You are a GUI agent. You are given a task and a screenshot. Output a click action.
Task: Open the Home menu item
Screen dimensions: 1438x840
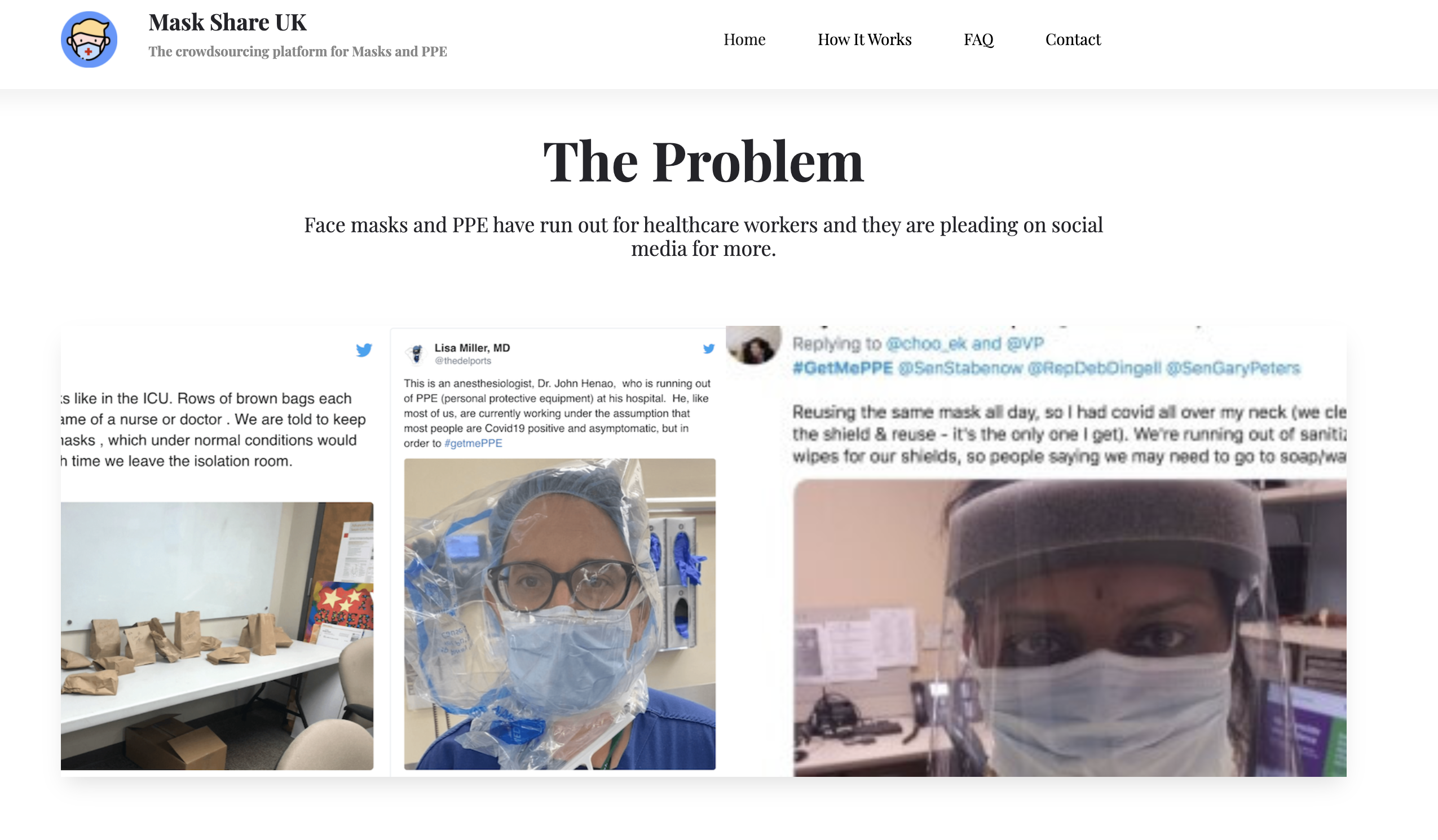pyautogui.click(x=744, y=39)
